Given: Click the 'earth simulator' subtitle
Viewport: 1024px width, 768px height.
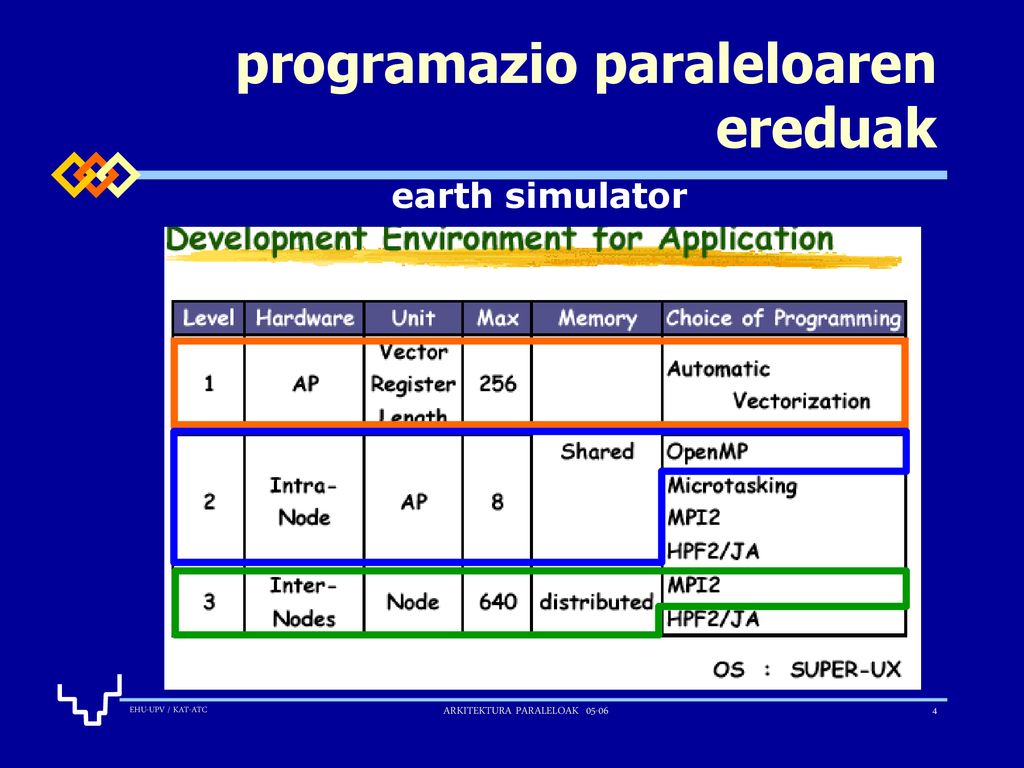Looking at the screenshot, I should [x=539, y=196].
